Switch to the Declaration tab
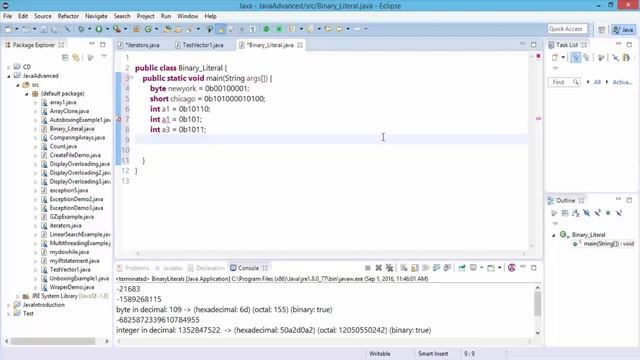640x360 pixels. coord(207,268)
